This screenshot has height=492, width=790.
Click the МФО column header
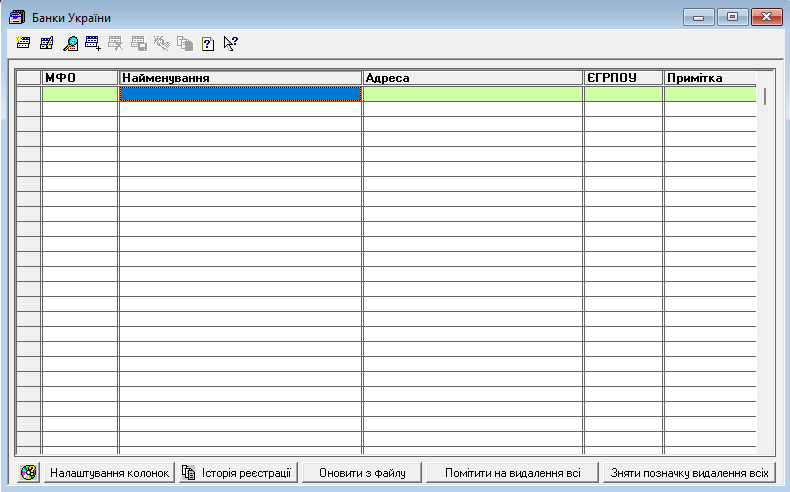pos(80,78)
